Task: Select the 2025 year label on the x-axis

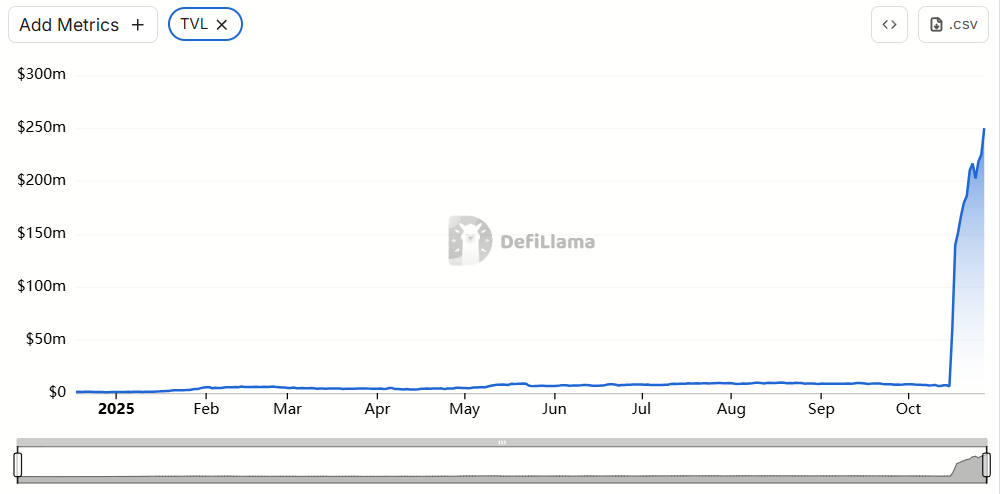Action: coord(116,409)
